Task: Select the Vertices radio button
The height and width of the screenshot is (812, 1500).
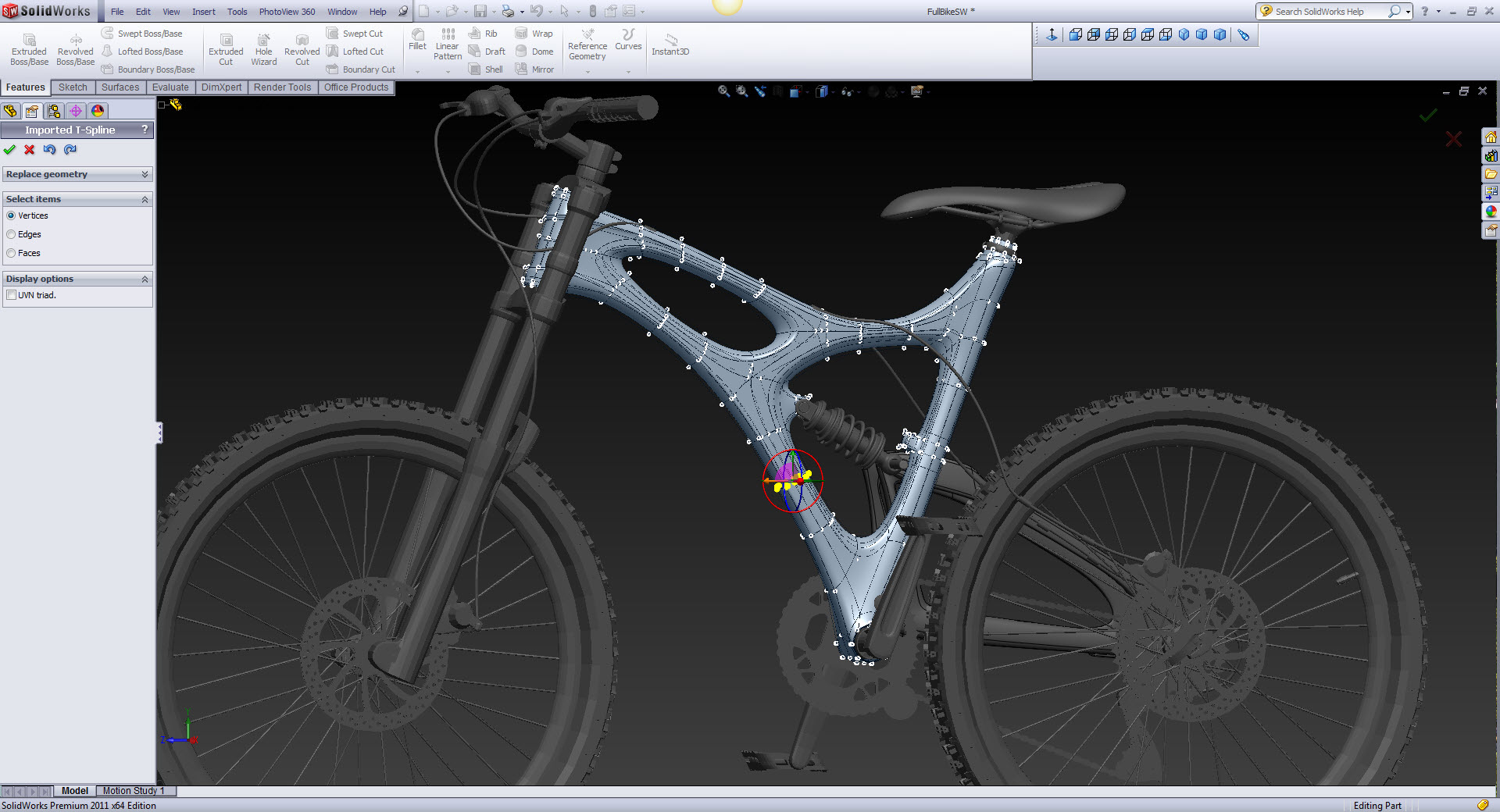Action: pos(11,215)
